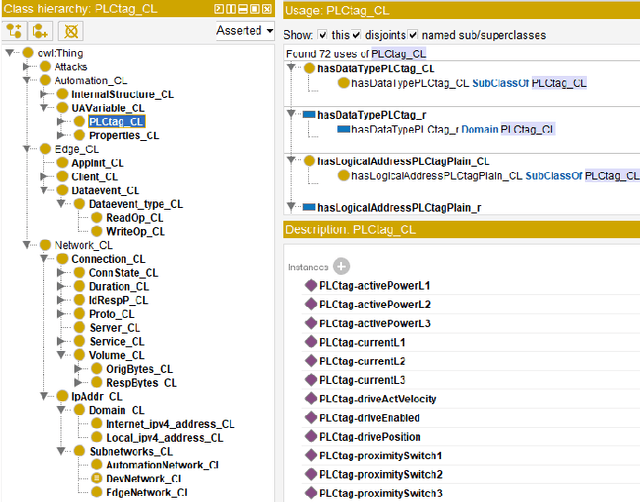The width and height of the screenshot is (640, 502).
Task: Toggle the 'this' checkbox
Action: pos(322,36)
